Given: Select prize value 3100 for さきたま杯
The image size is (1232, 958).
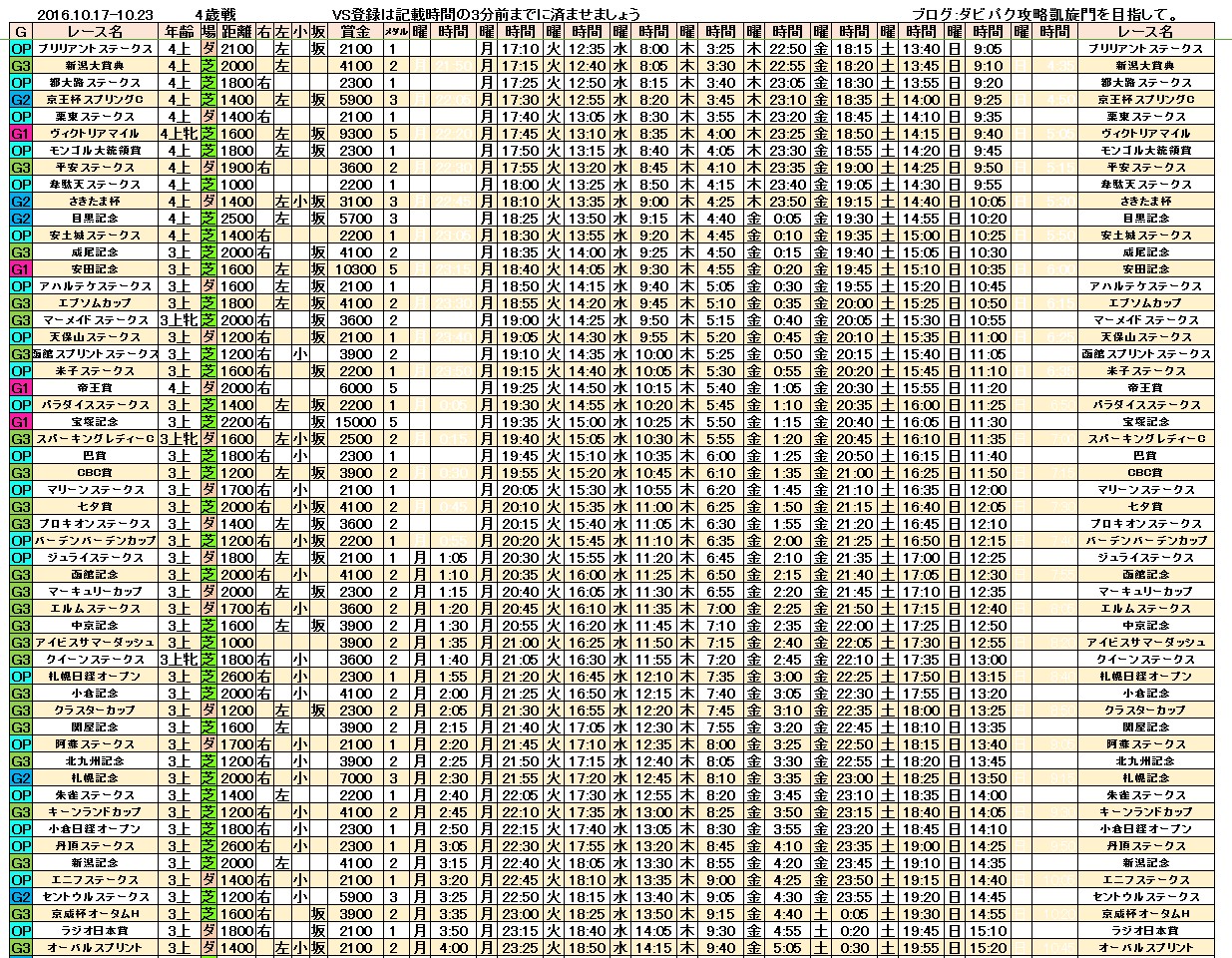Looking at the screenshot, I should click(x=355, y=201).
